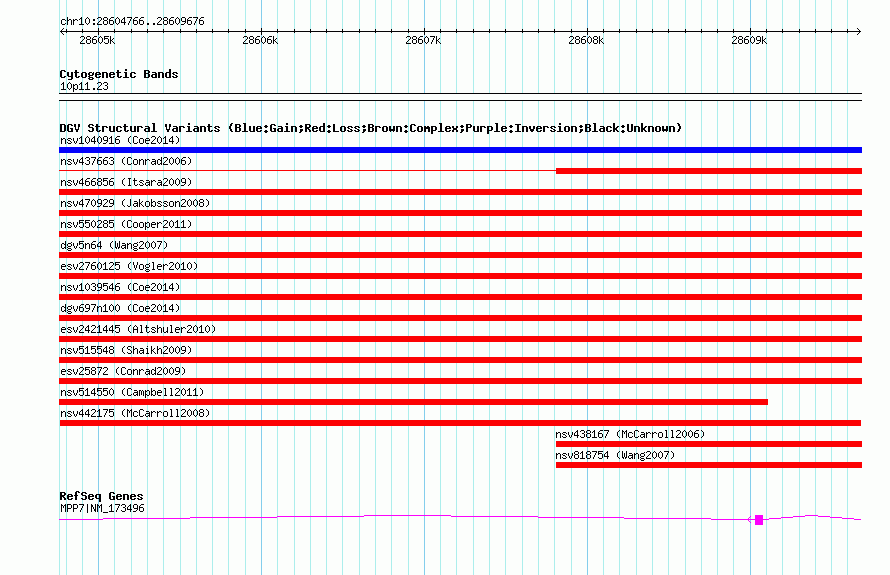Click the red bar under nsv466856

click(460, 192)
